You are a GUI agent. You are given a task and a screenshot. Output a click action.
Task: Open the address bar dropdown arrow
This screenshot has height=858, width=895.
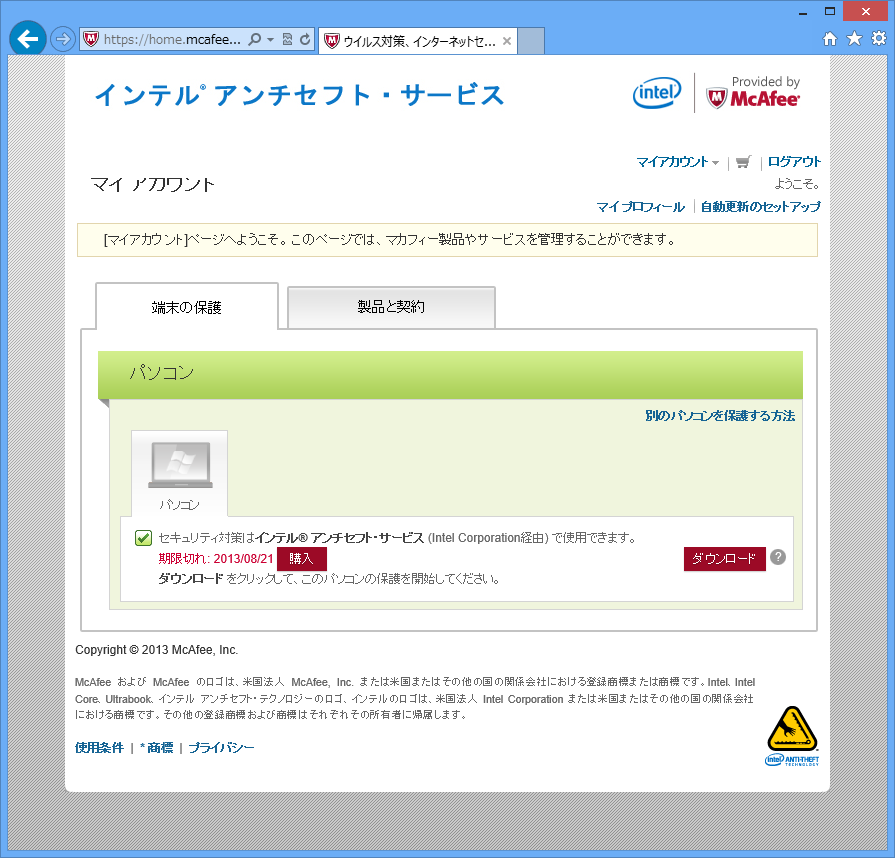(271, 39)
